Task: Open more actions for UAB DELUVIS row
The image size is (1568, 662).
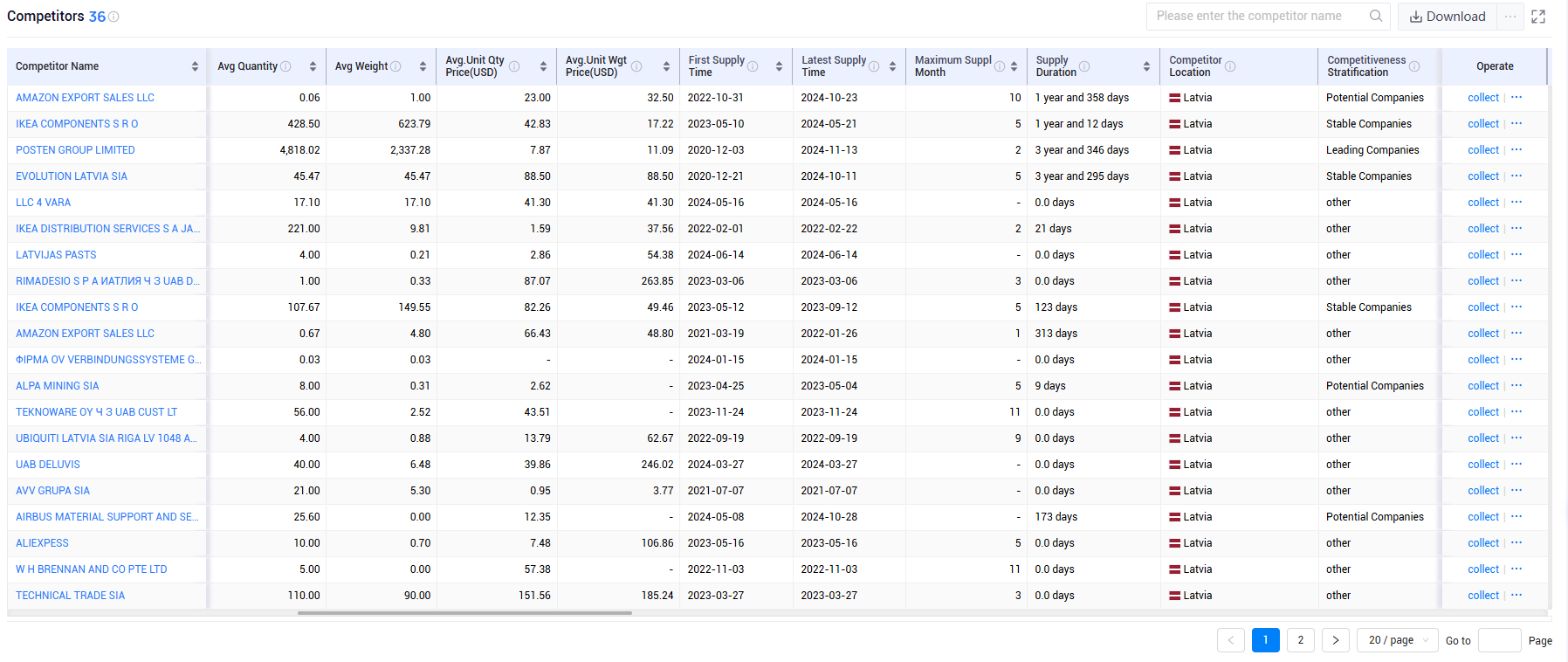Action: click(x=1516, y=464)
